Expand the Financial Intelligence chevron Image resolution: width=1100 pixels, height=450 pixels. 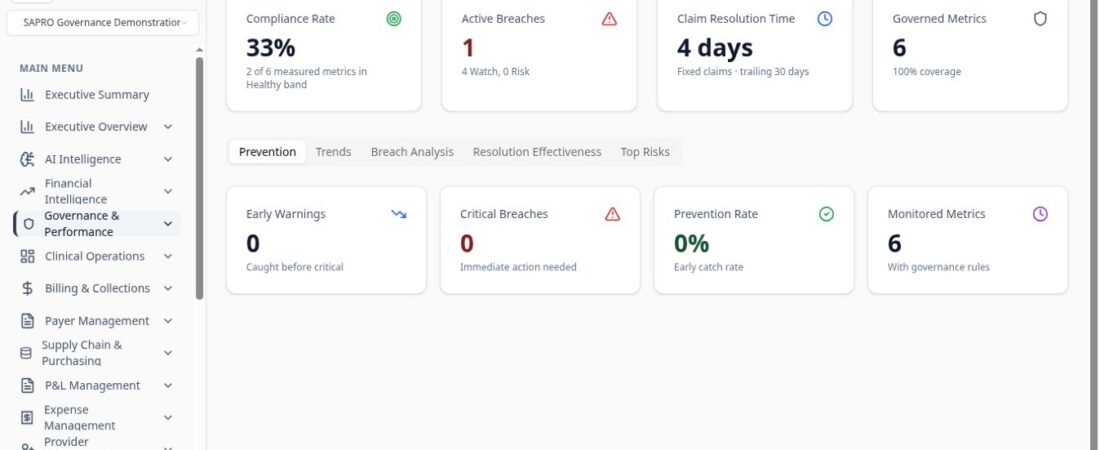[168, 192]
